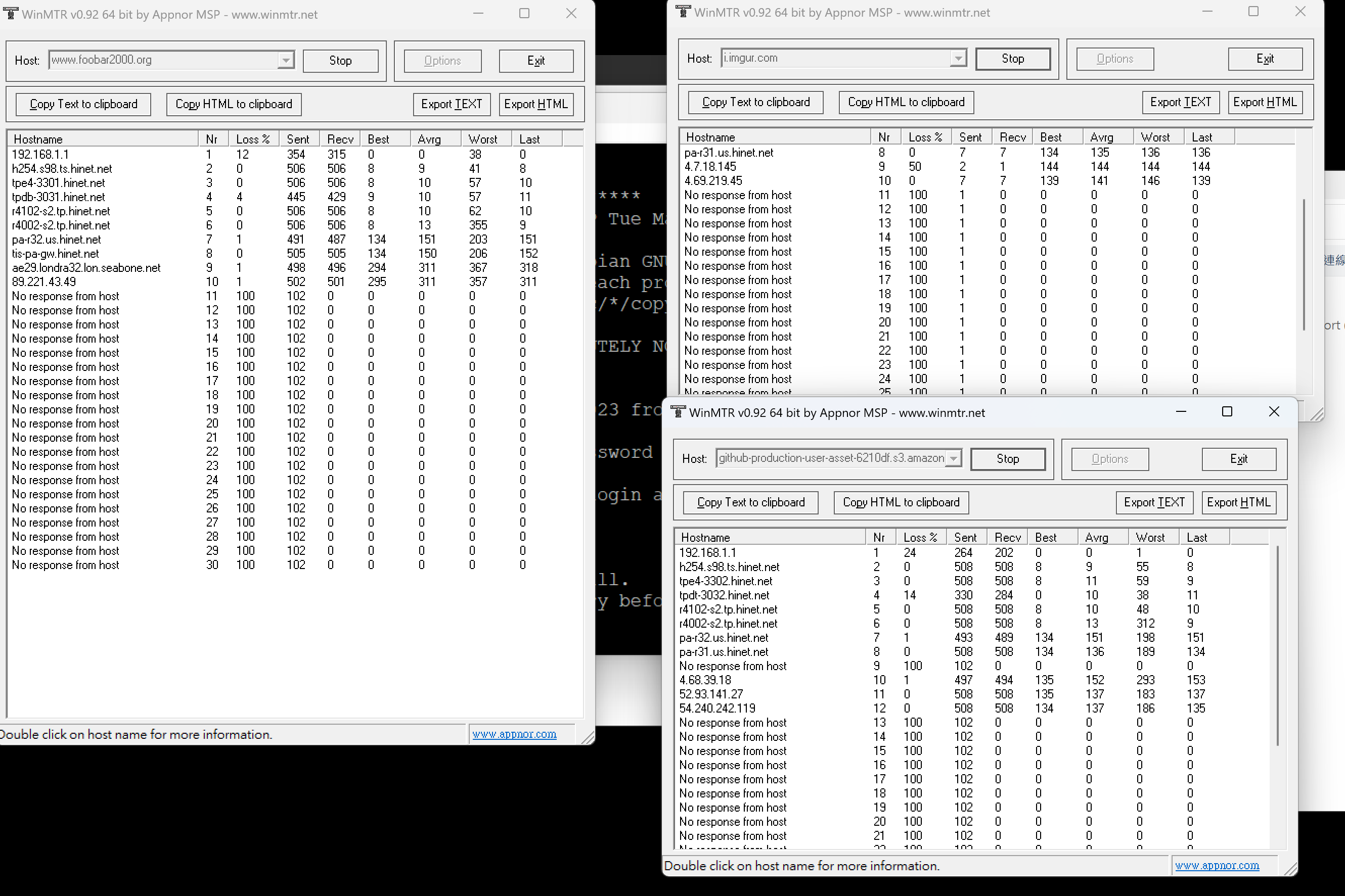Export HTML in the i.imgur.com window
1345x896 pixels.
click(x=1265, y=102)
